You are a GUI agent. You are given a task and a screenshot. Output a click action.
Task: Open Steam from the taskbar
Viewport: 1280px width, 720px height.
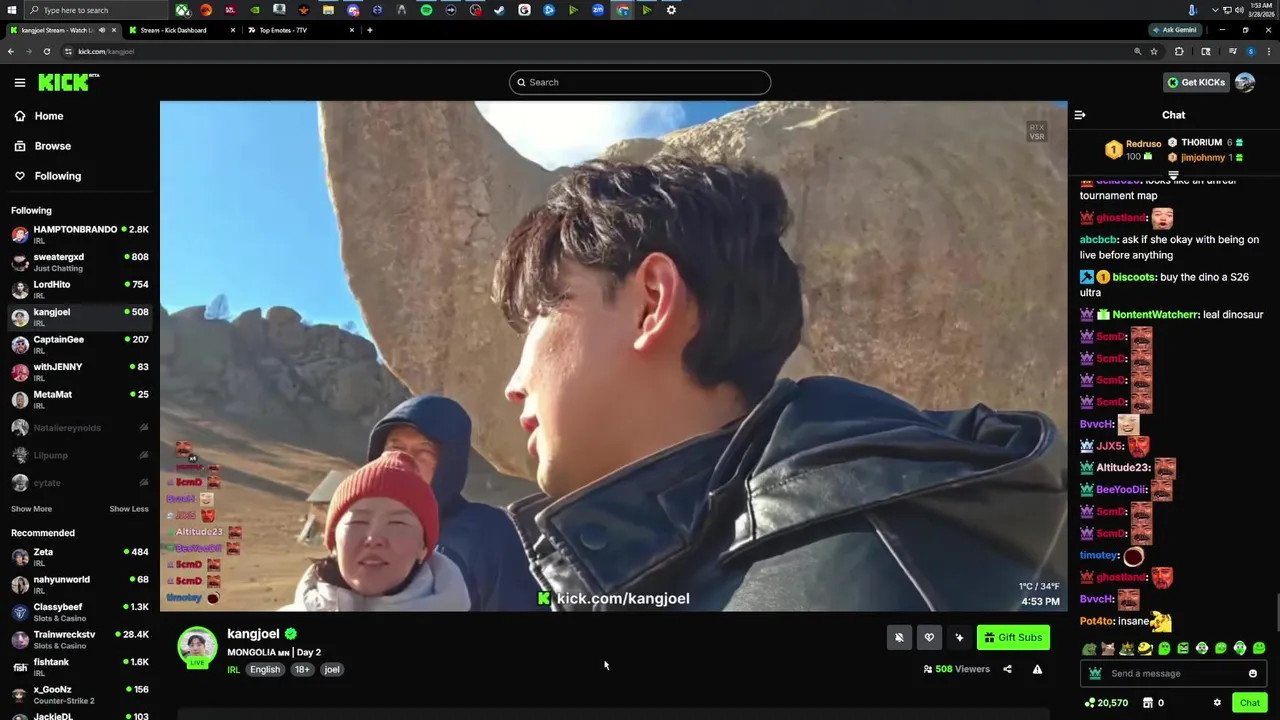point(500,10)
